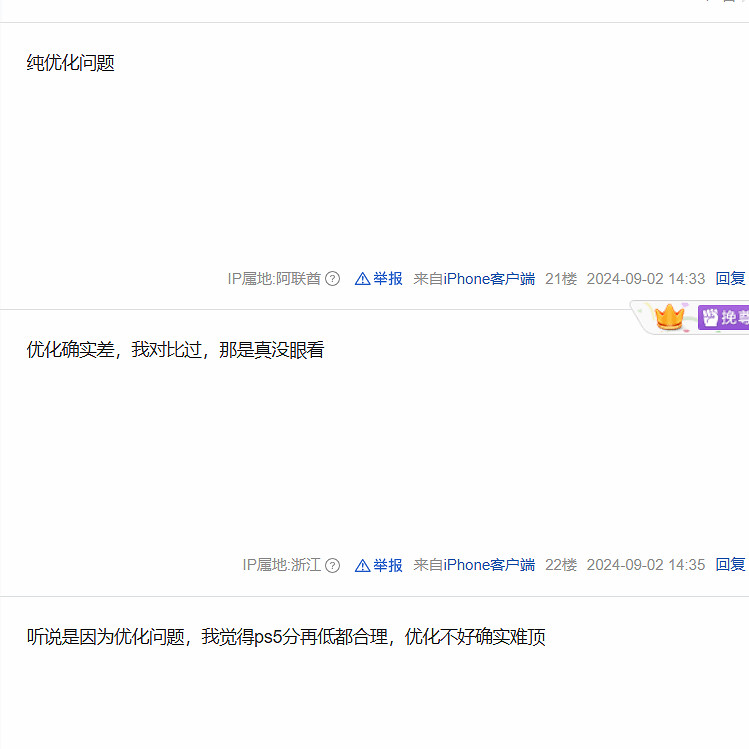Click the help icon beside IP属地:浙江

332,565
